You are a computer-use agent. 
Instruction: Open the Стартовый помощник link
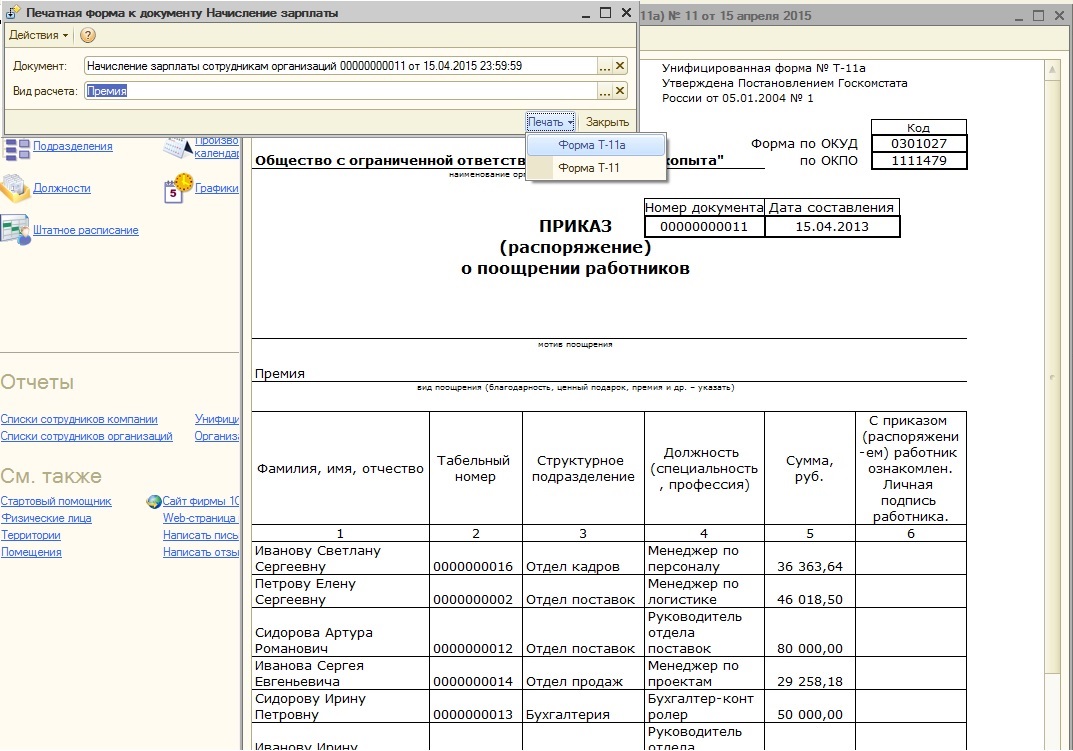[x=56, y=501]
